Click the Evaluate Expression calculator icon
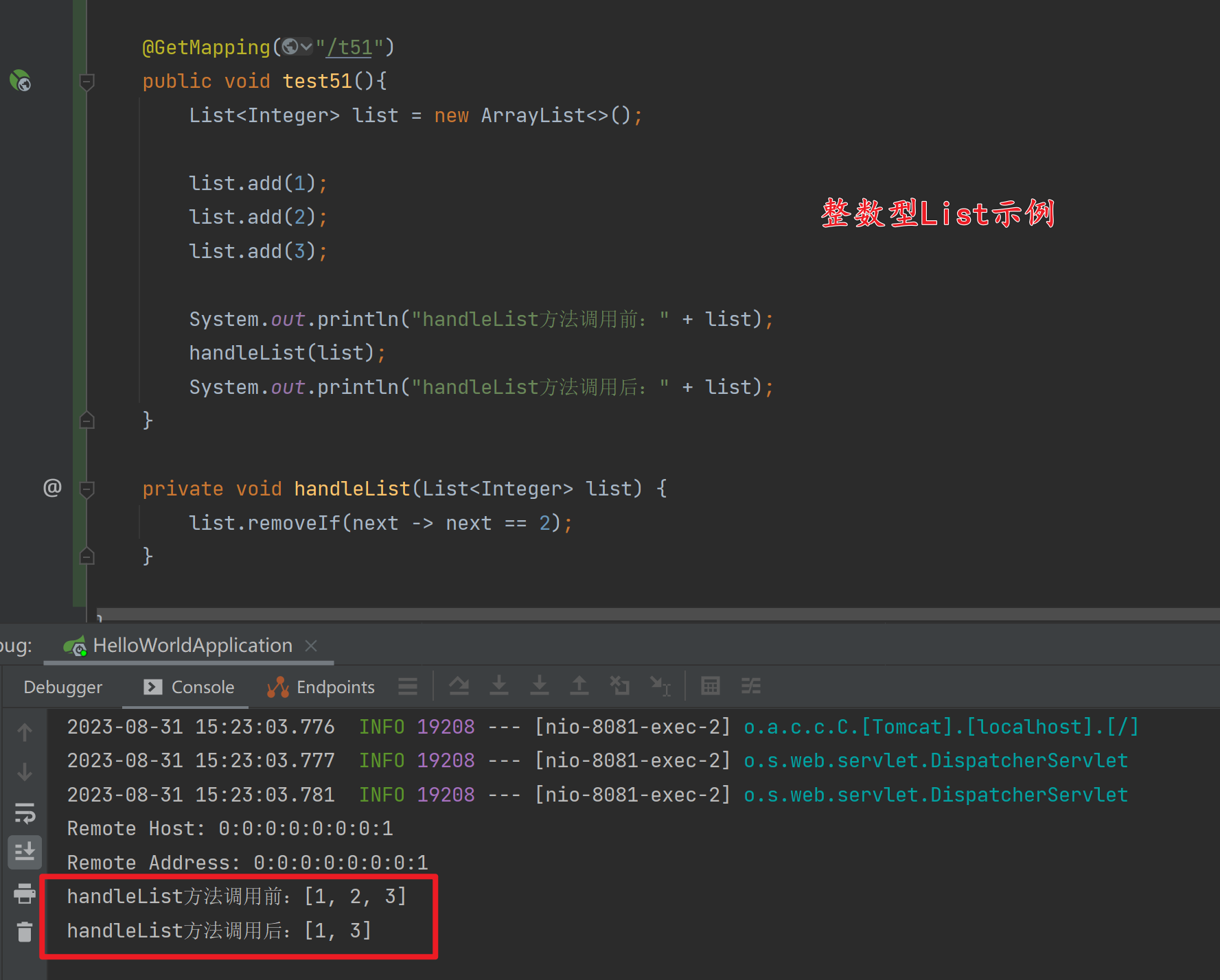1220x980 pixels. point(711,686)
